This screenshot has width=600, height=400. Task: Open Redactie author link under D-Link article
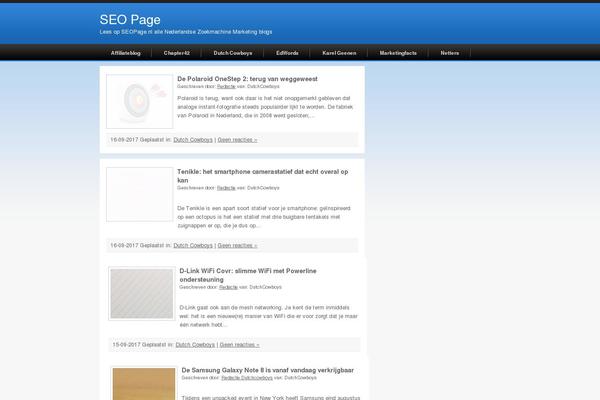point(228,287)
